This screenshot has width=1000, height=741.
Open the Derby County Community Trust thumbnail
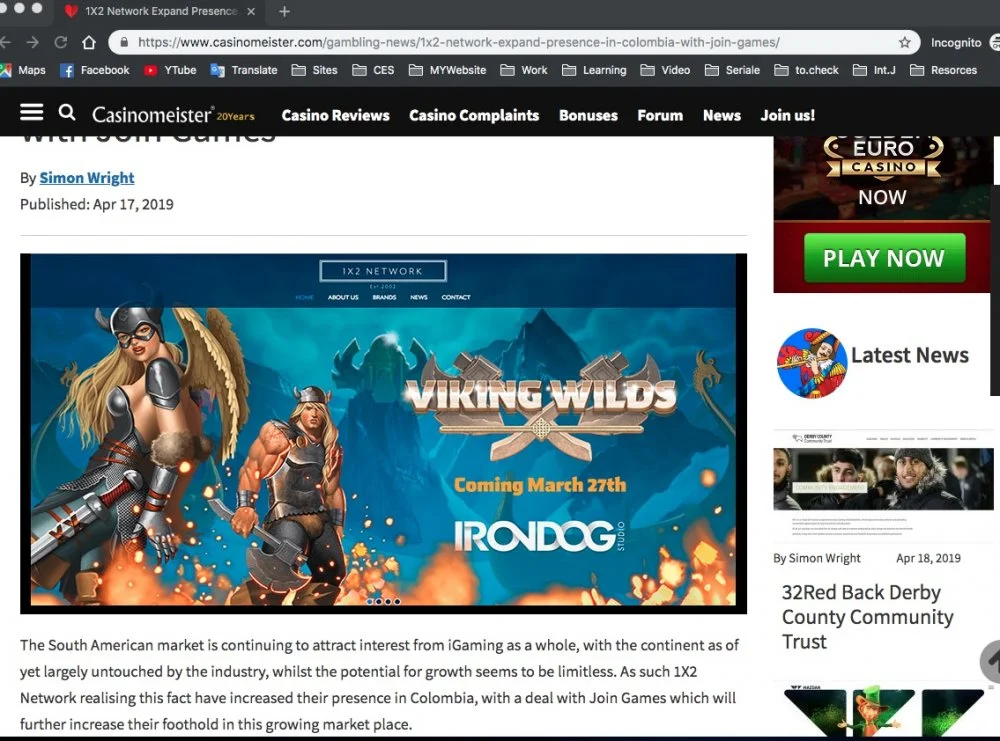883,487
